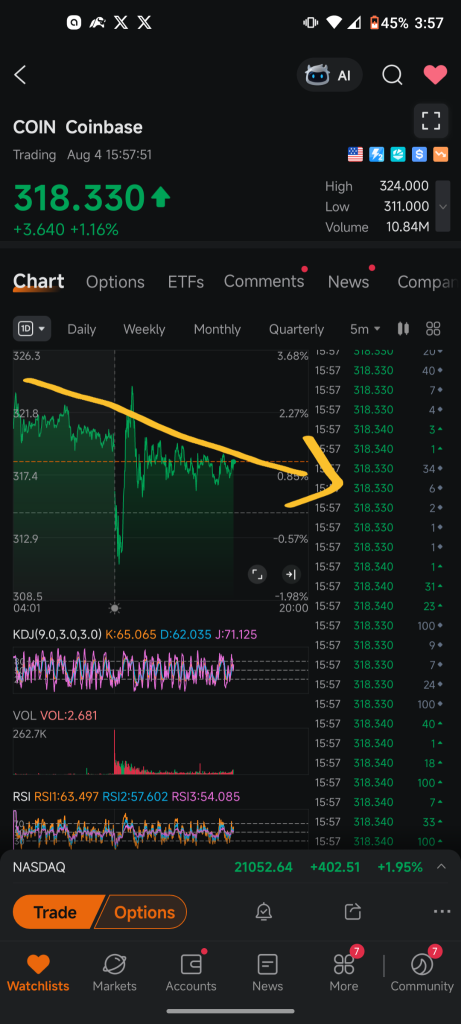This screenshot has width=461, height=1024.
Task: Select the Daily chart period
Action: (82, 329)
